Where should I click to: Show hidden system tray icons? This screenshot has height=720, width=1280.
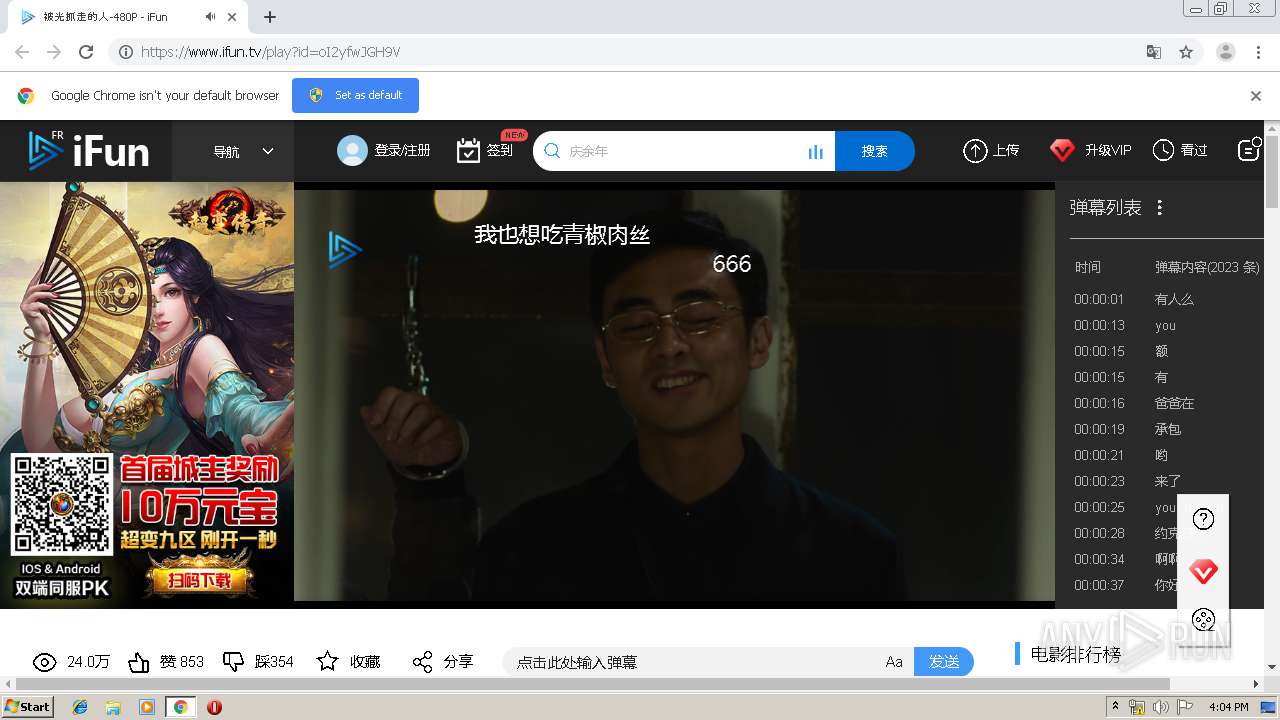(1116, 707)
